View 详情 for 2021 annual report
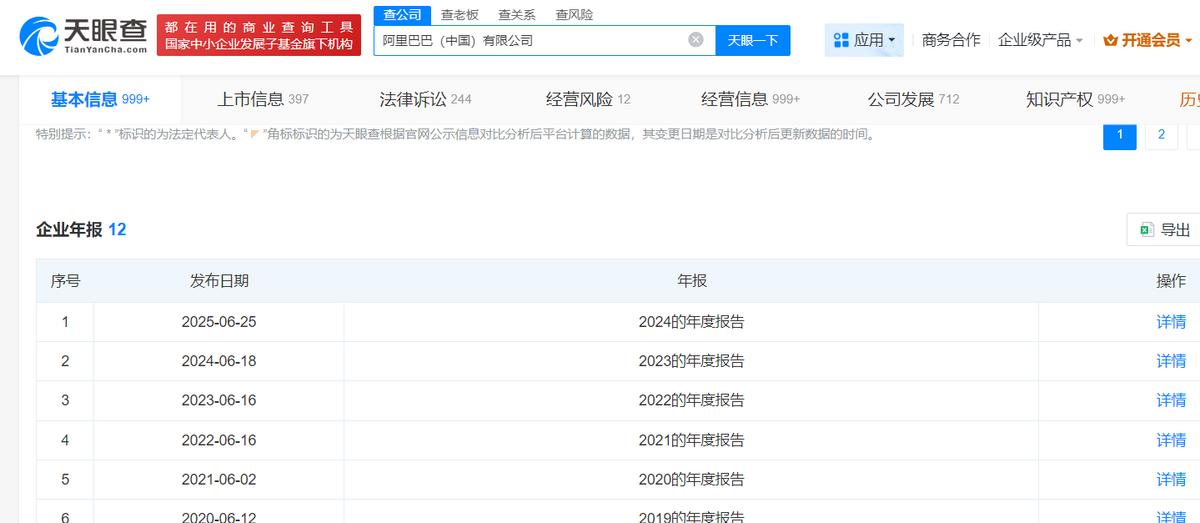The width and height of the screenshot is (1200, 523). click(1171, 440)
